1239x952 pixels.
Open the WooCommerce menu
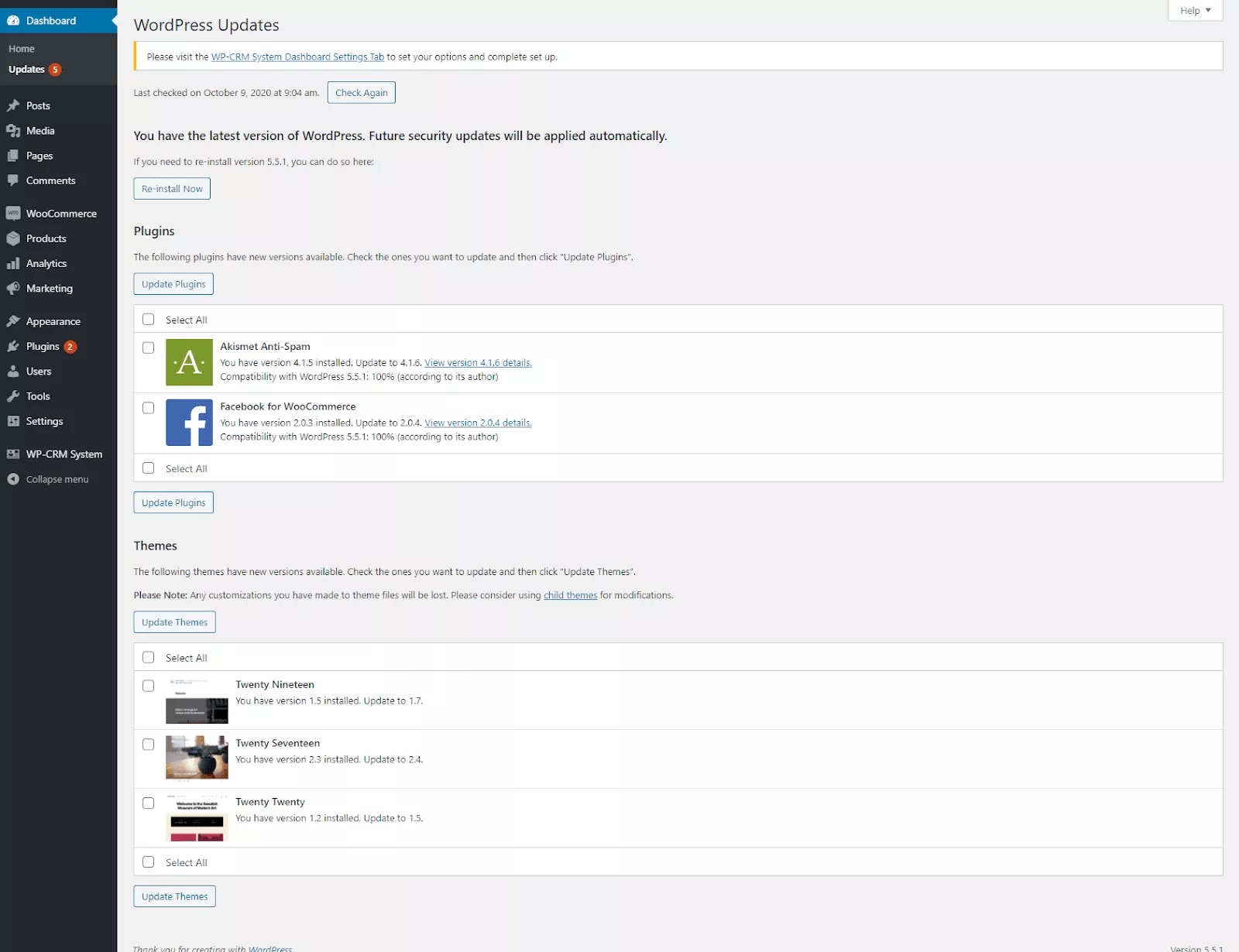pyautogui.click(x=58, y=214)
